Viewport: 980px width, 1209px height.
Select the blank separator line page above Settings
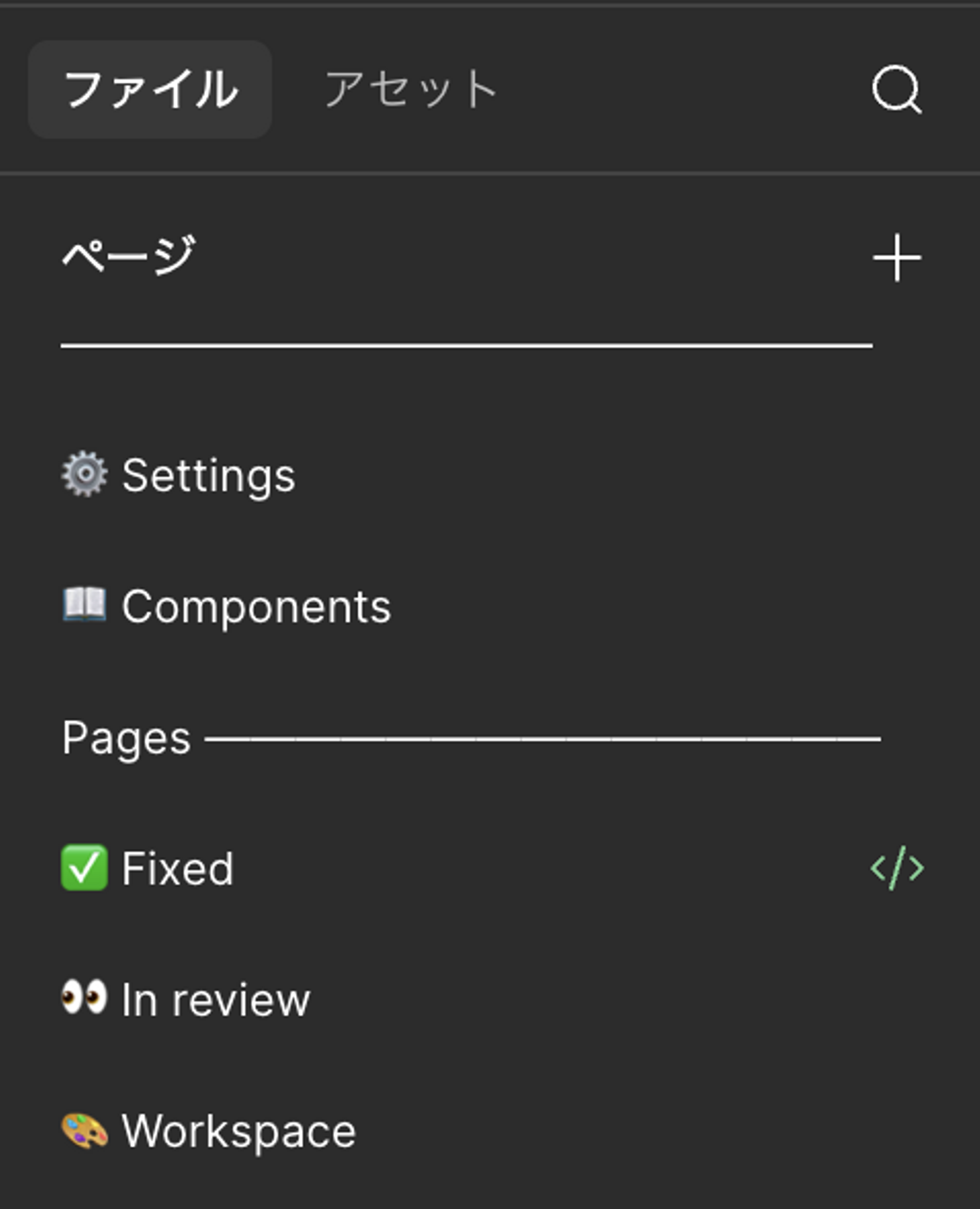pyautogui.click(x=466, y=346)
